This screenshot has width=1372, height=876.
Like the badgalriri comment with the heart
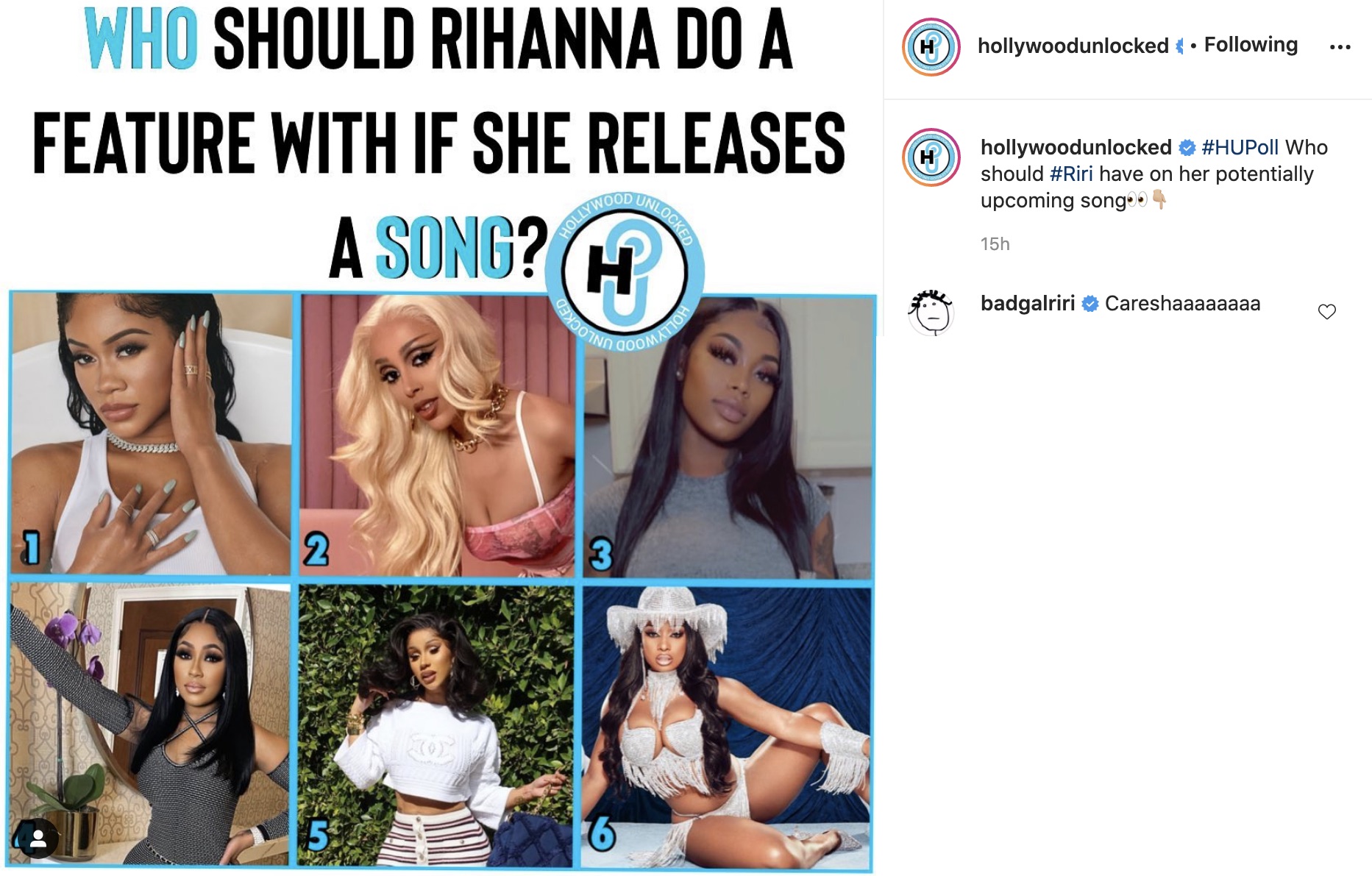[1326, 312]
